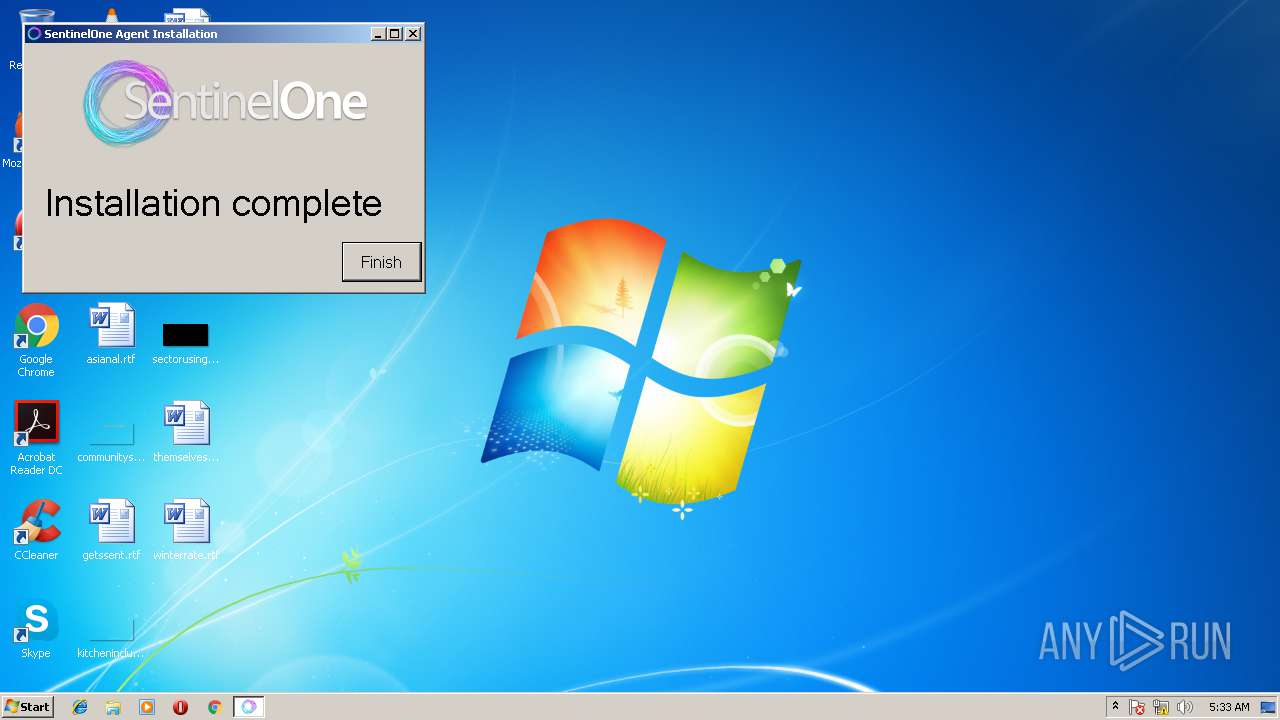Open the Windows Start menu
This screenshot has height=720, width=1280.
pyautogui.click(x=28, y=707)
